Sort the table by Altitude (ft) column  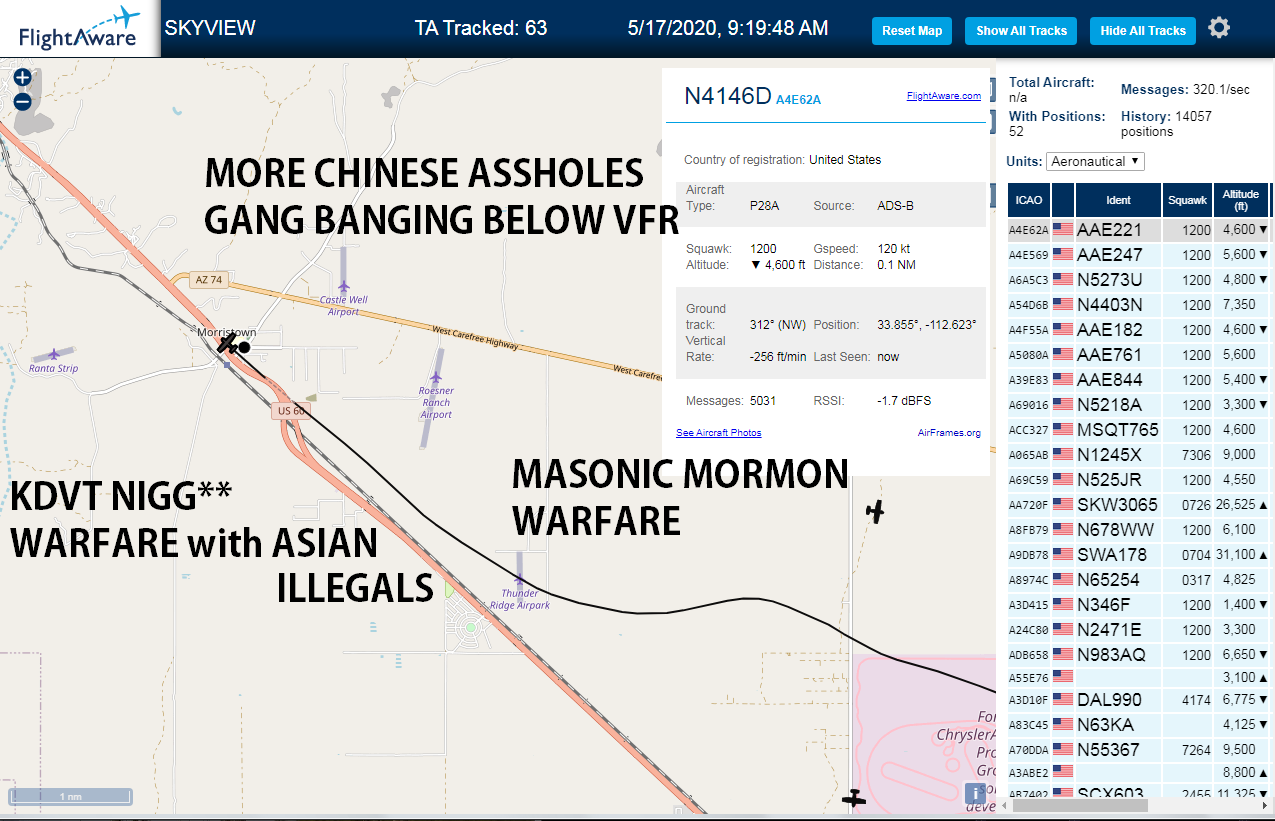pos(1241,200)
